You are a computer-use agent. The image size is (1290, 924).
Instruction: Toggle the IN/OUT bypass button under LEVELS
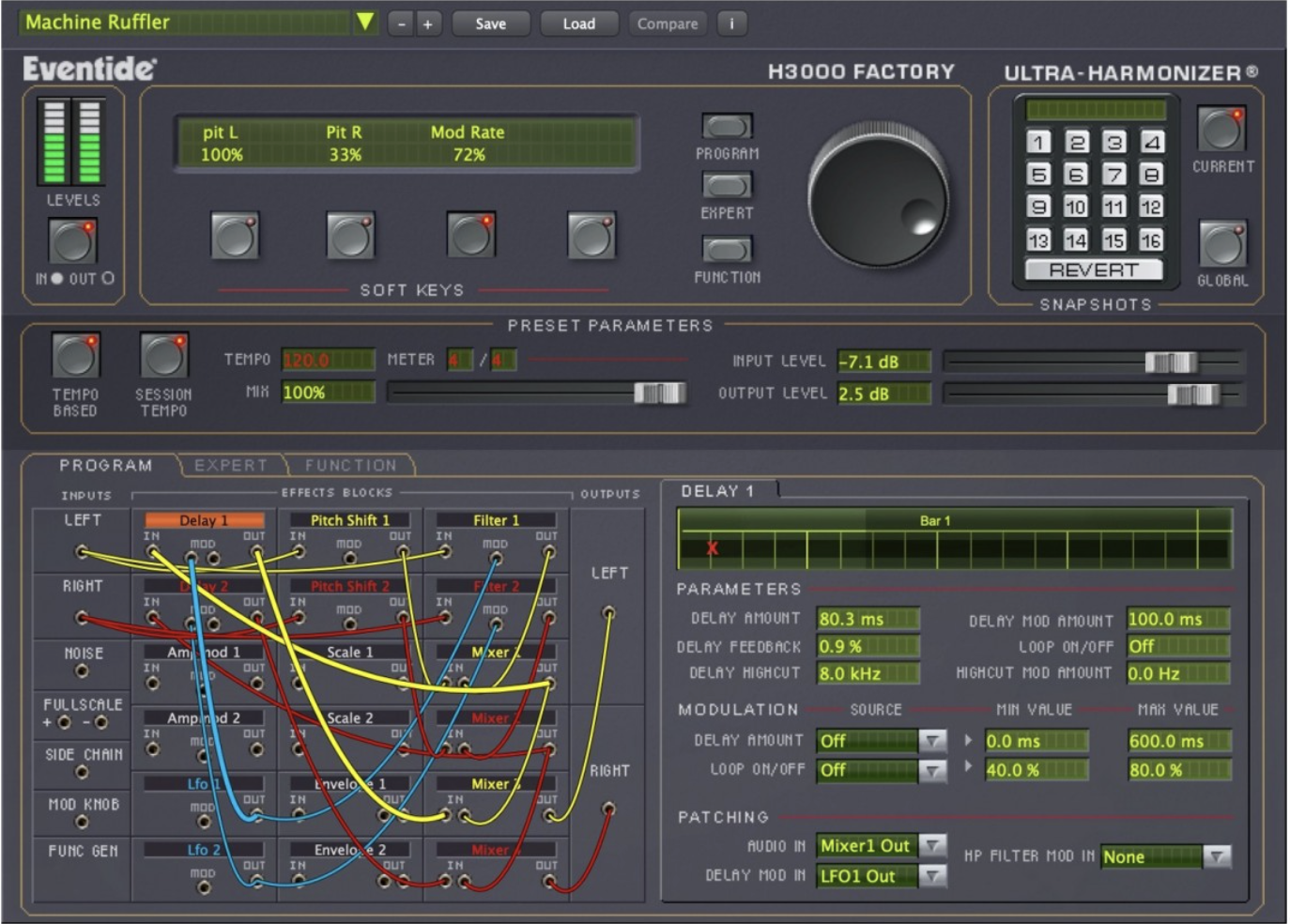point(72,240)
